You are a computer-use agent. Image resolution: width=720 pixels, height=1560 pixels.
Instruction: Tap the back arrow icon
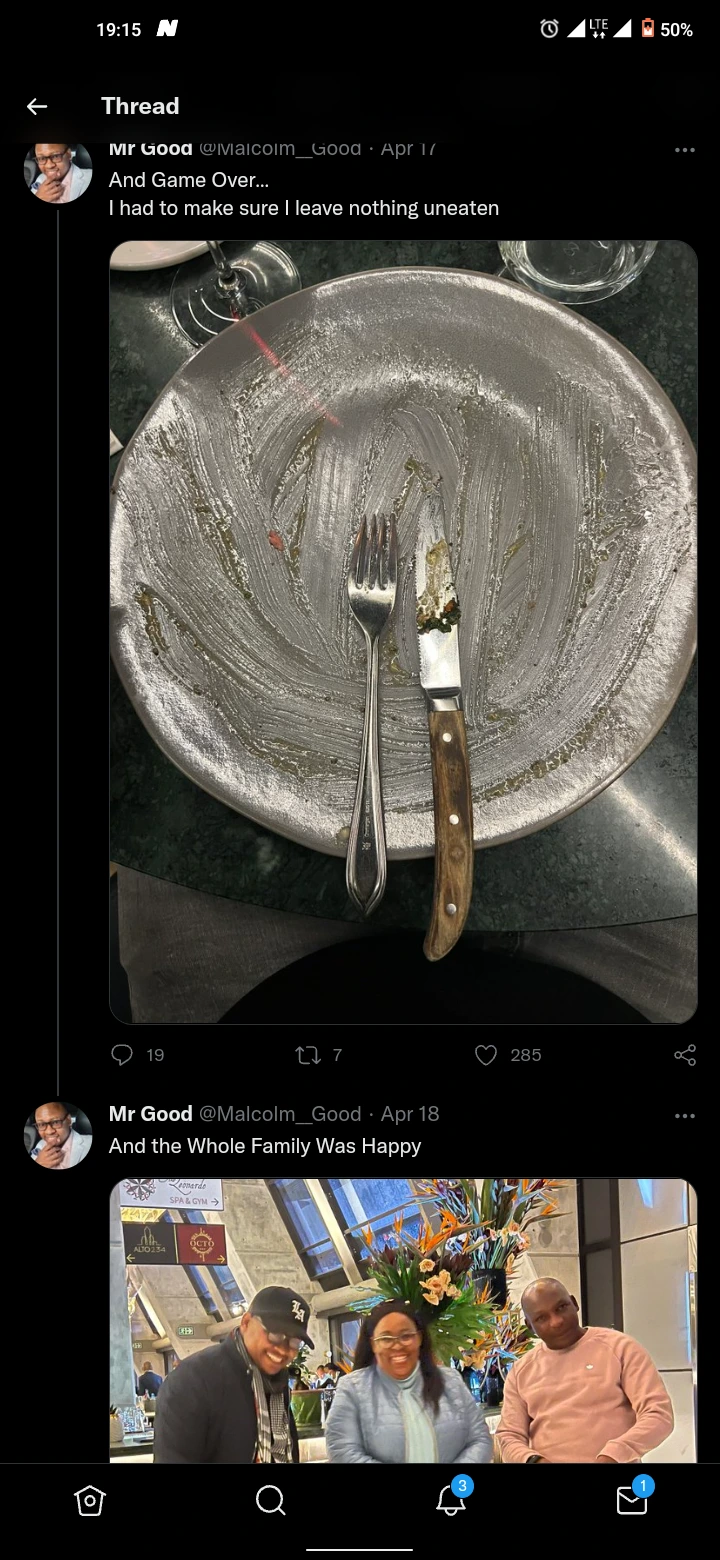coord(37,106)
